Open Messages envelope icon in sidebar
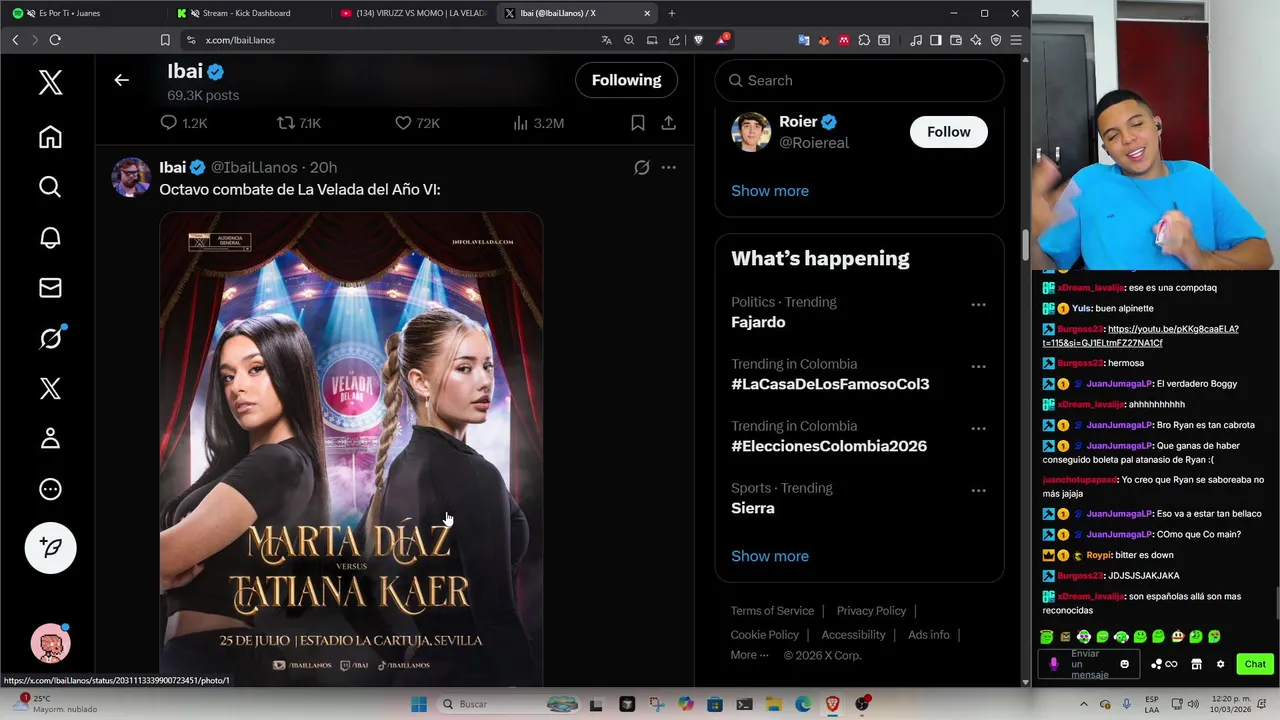The width and height of the screenshot is (1280, 720). point(50,288)
